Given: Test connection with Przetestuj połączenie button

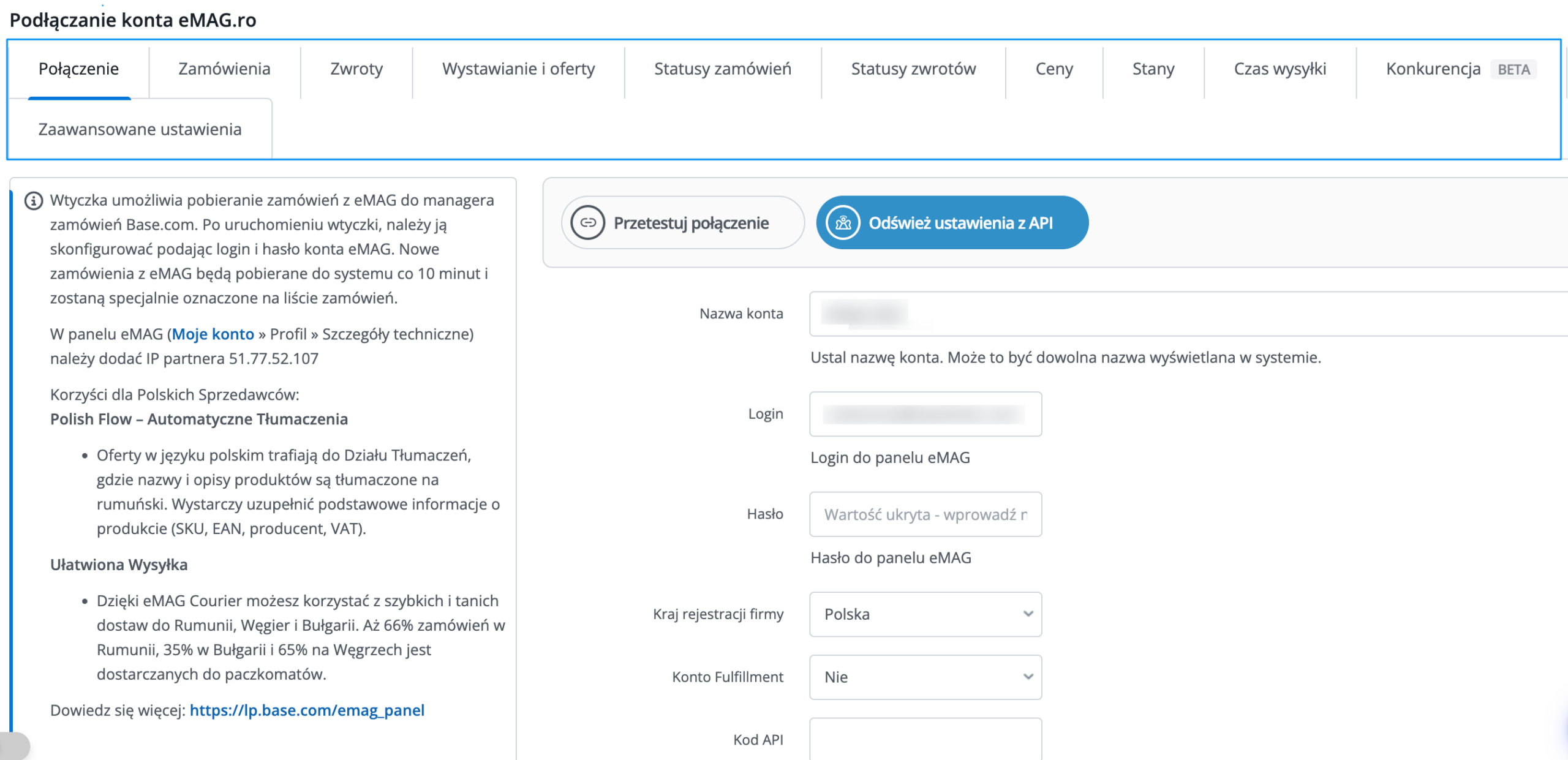Looking at the screenshot, I should coord(683,223).
